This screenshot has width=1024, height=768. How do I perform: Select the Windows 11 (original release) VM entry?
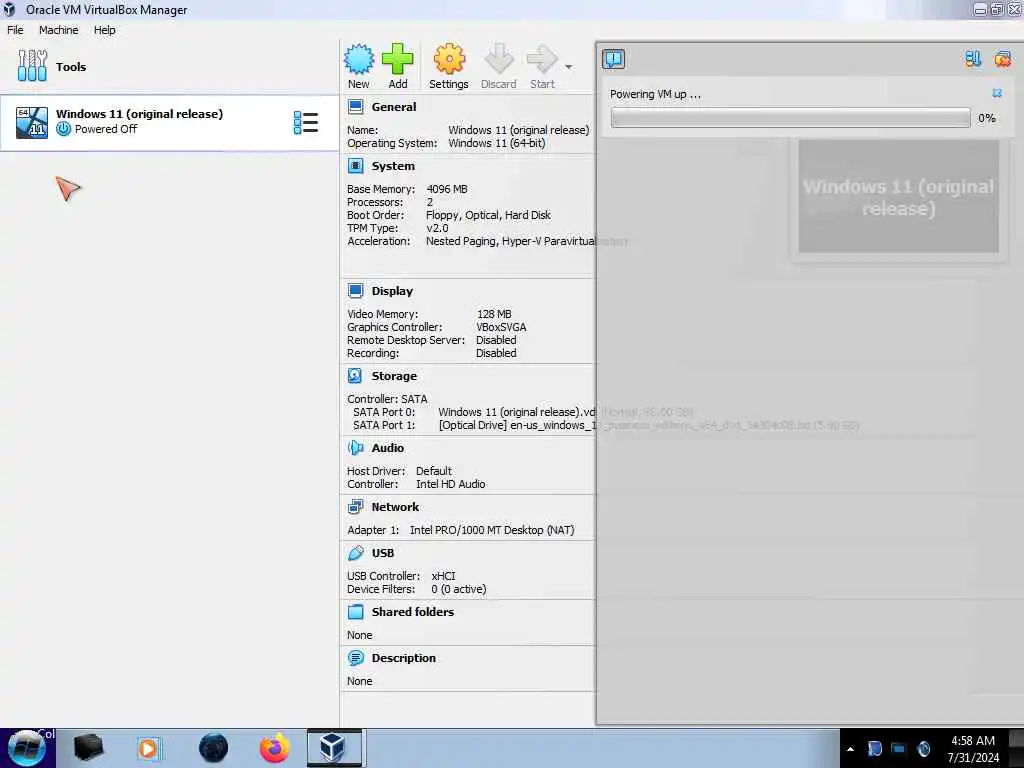point(169,122)
